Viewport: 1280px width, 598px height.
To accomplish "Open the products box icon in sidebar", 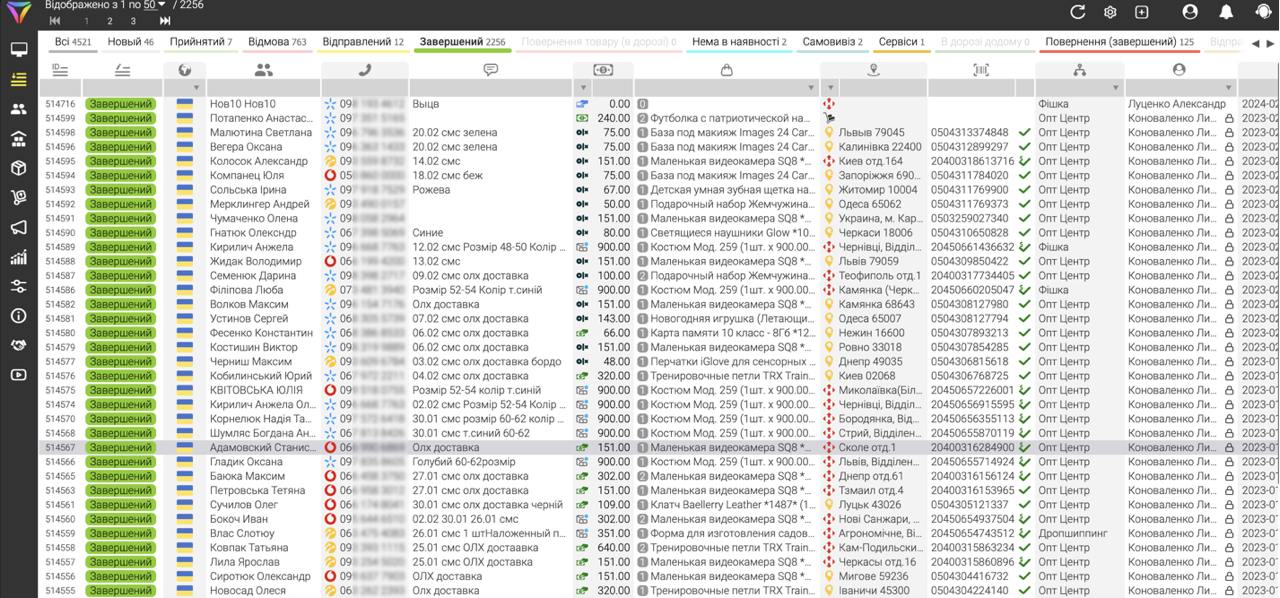I will (x=17, y=168).
